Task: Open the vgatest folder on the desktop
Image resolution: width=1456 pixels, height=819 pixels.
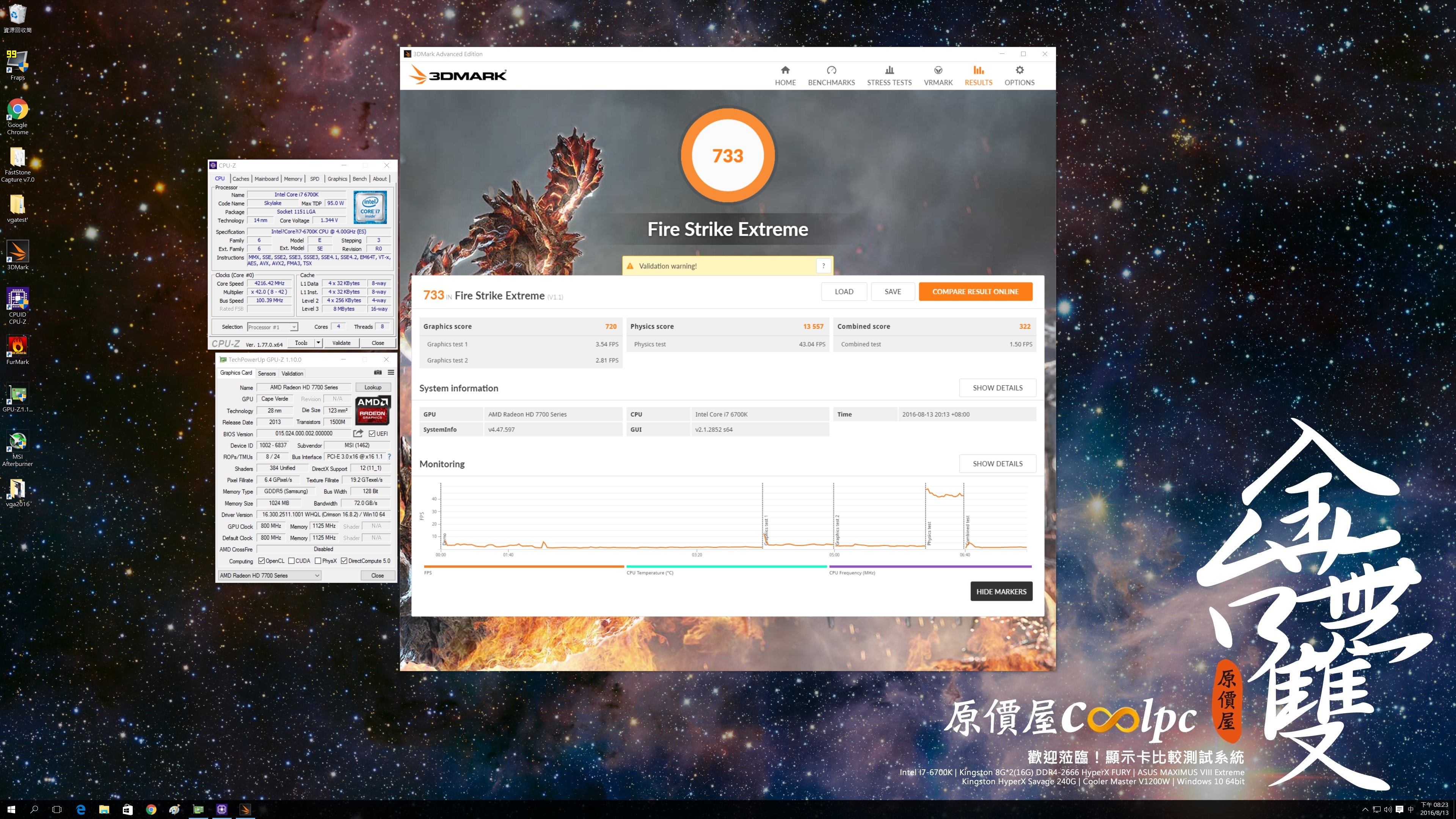Action: 17,208
